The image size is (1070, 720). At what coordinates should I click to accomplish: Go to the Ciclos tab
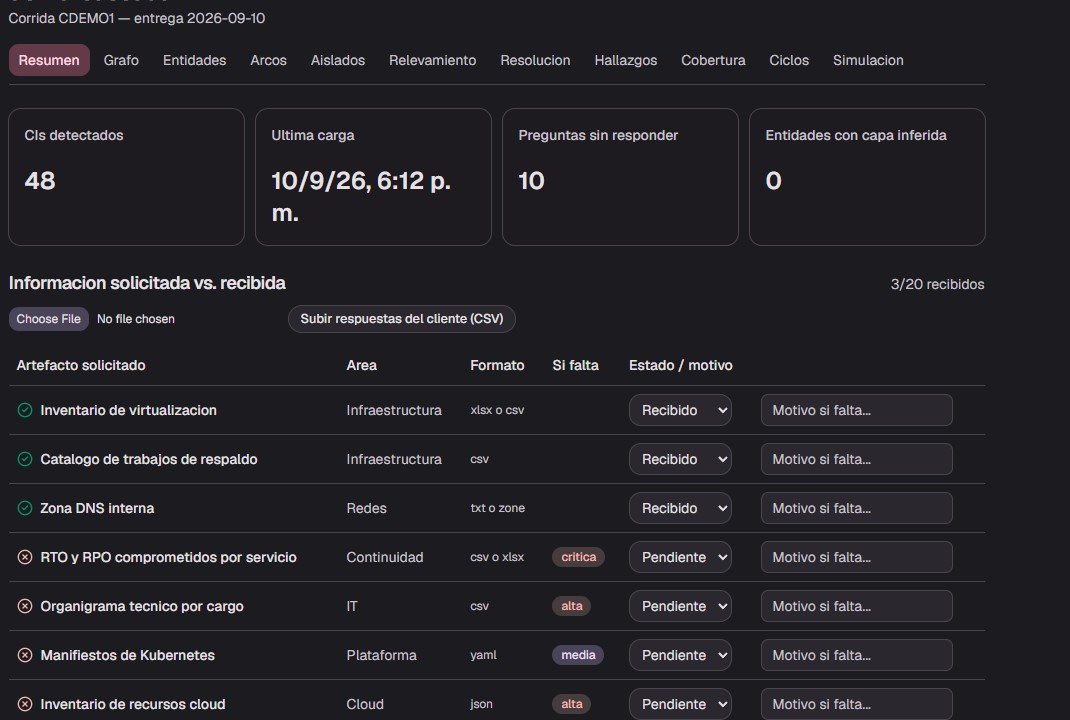coord(789,60)
